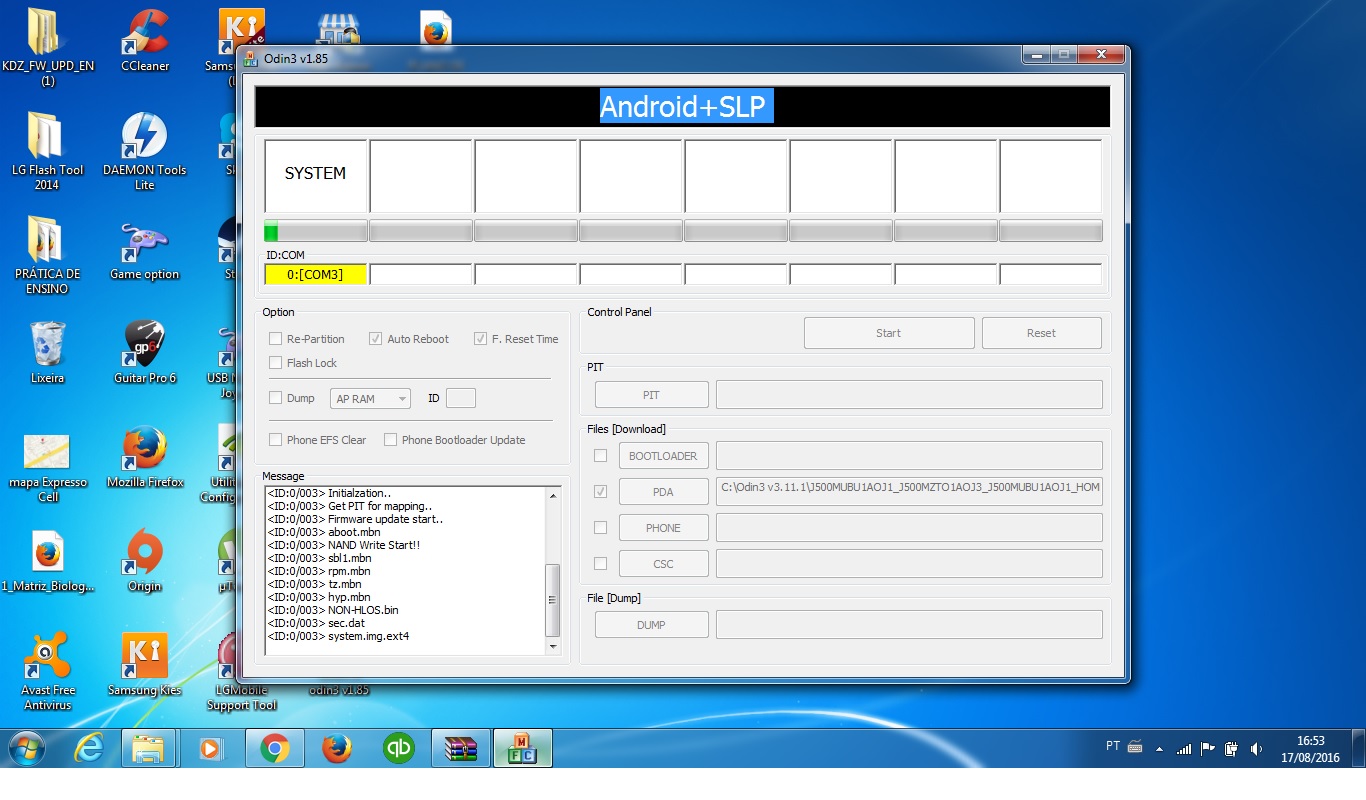
Task: Open Firefox from the taskbar
Action: click(337, 748)
